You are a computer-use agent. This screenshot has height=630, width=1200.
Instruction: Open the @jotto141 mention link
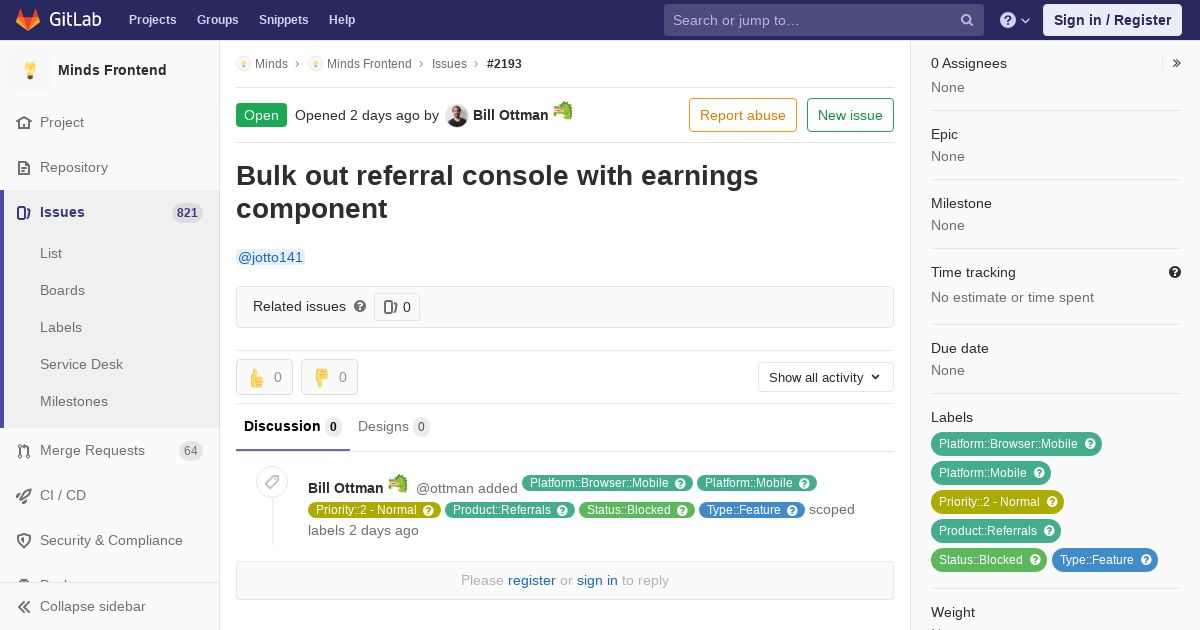tap(270, 257)
